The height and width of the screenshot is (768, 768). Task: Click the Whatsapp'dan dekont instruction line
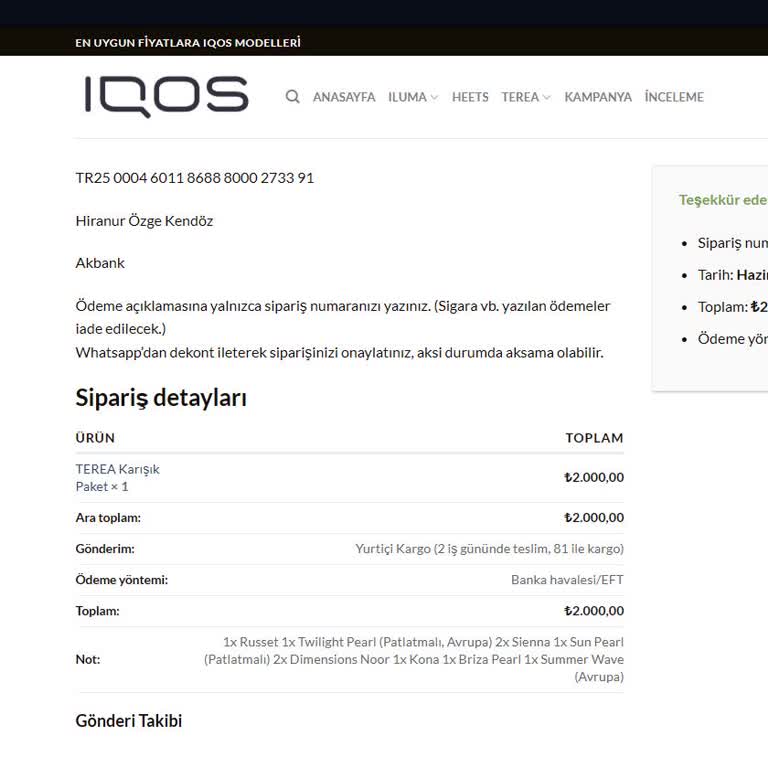339,353
